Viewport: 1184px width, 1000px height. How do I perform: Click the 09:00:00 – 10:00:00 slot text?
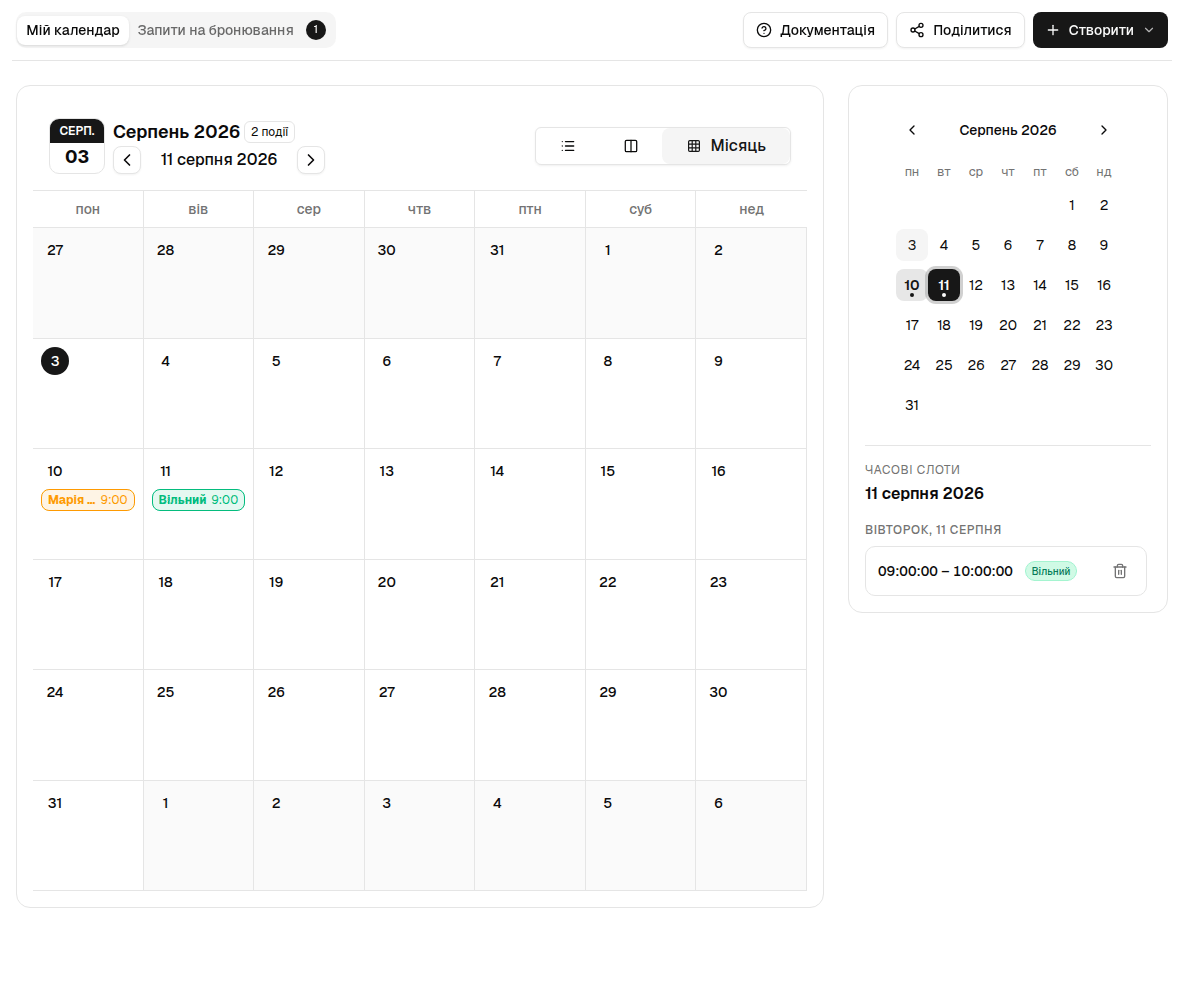coord(945,572)
